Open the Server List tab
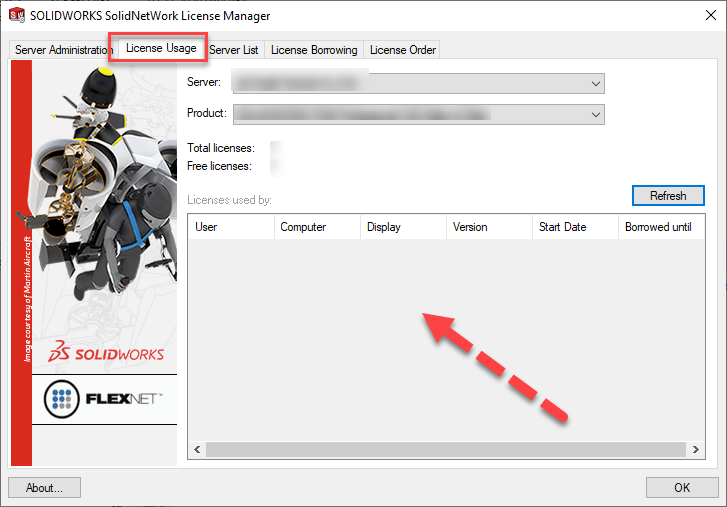Image resolution: width=727 pixels, height=507 pixels. click(234, 50)
